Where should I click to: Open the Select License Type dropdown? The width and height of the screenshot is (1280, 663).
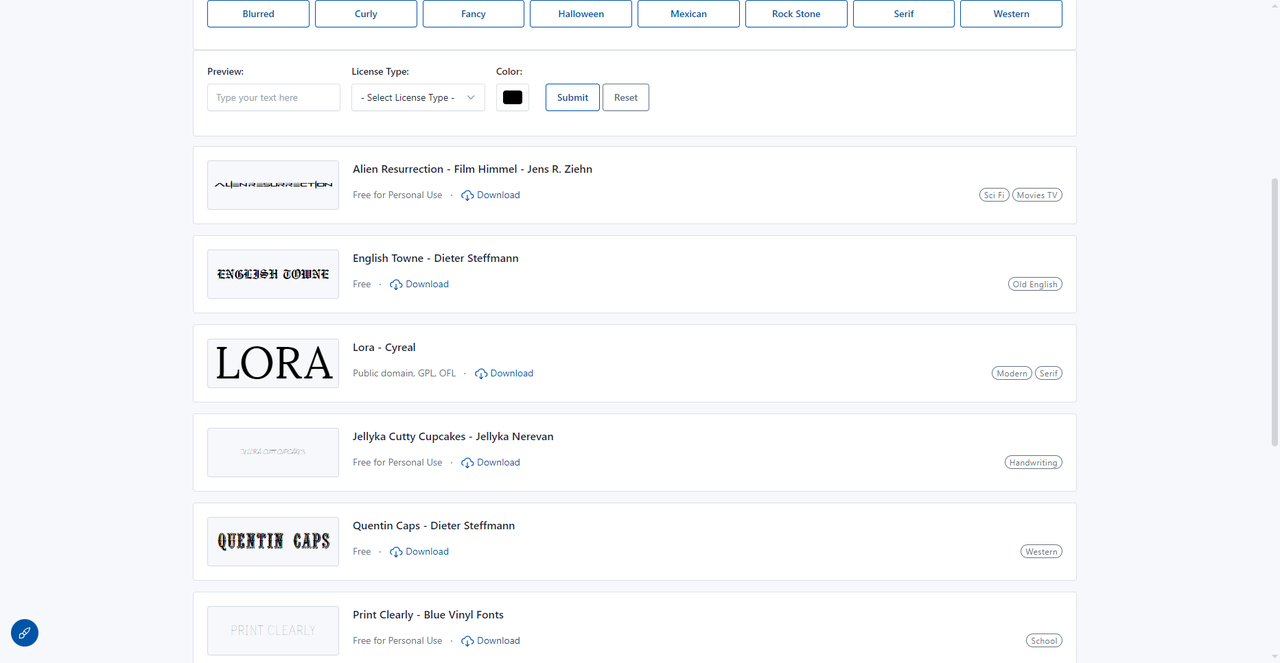(x=418, y=98)
